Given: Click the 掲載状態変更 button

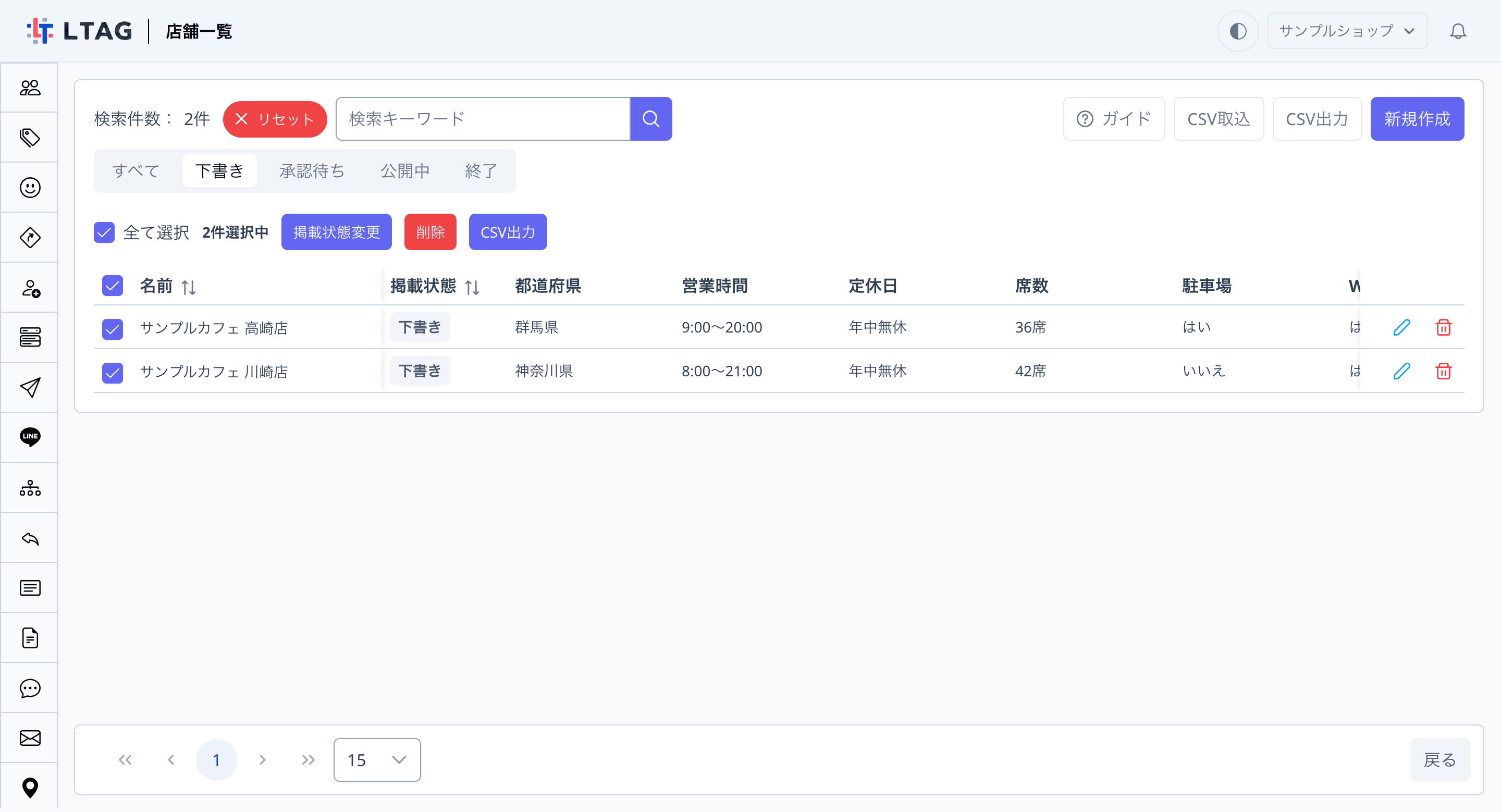Looking at the screenshot, I should (x=336, y=232).
